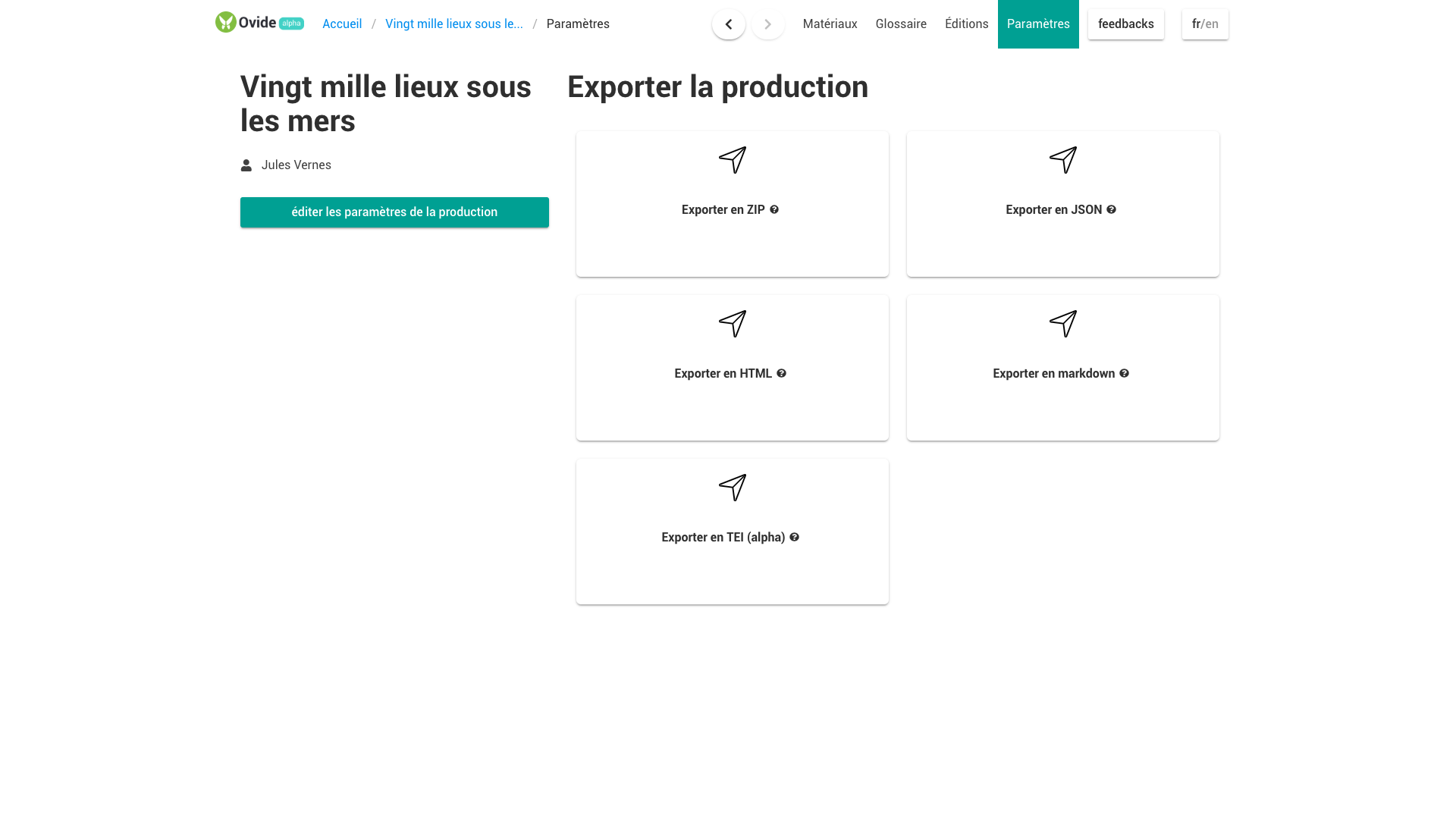The height and width of the screenshot is (819, 1456).
Task: Click the alpha badge next to Ovide
Action: click(291, 24)
